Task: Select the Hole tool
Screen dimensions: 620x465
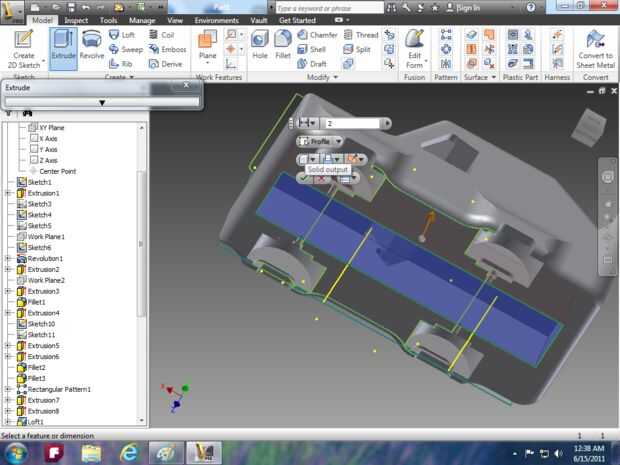Action: pyautogui.click(x=260, y=45)
